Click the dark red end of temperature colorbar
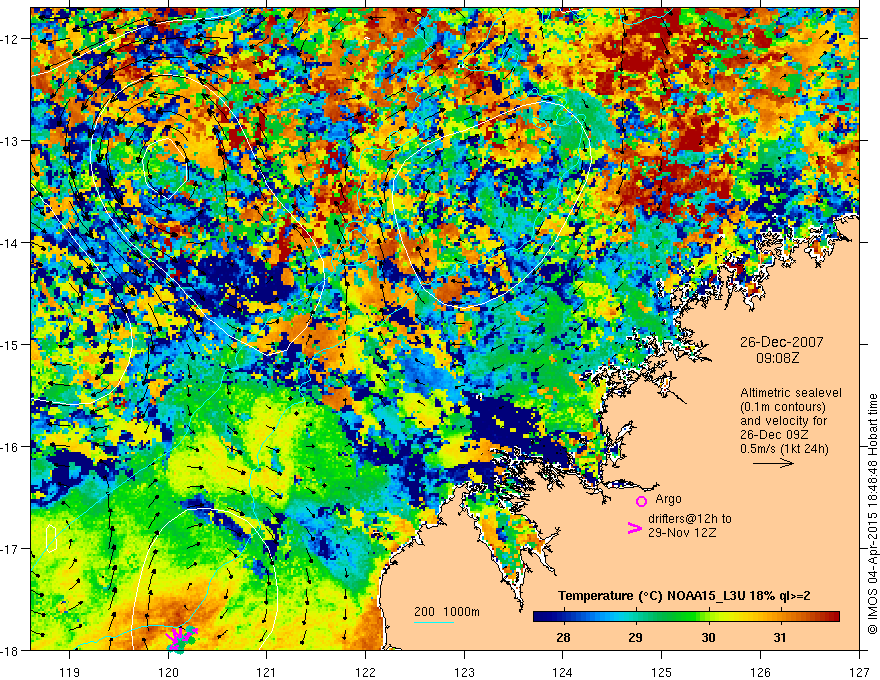Image resolution: width=880 pixels, height=680 pixels. point(835,617)
